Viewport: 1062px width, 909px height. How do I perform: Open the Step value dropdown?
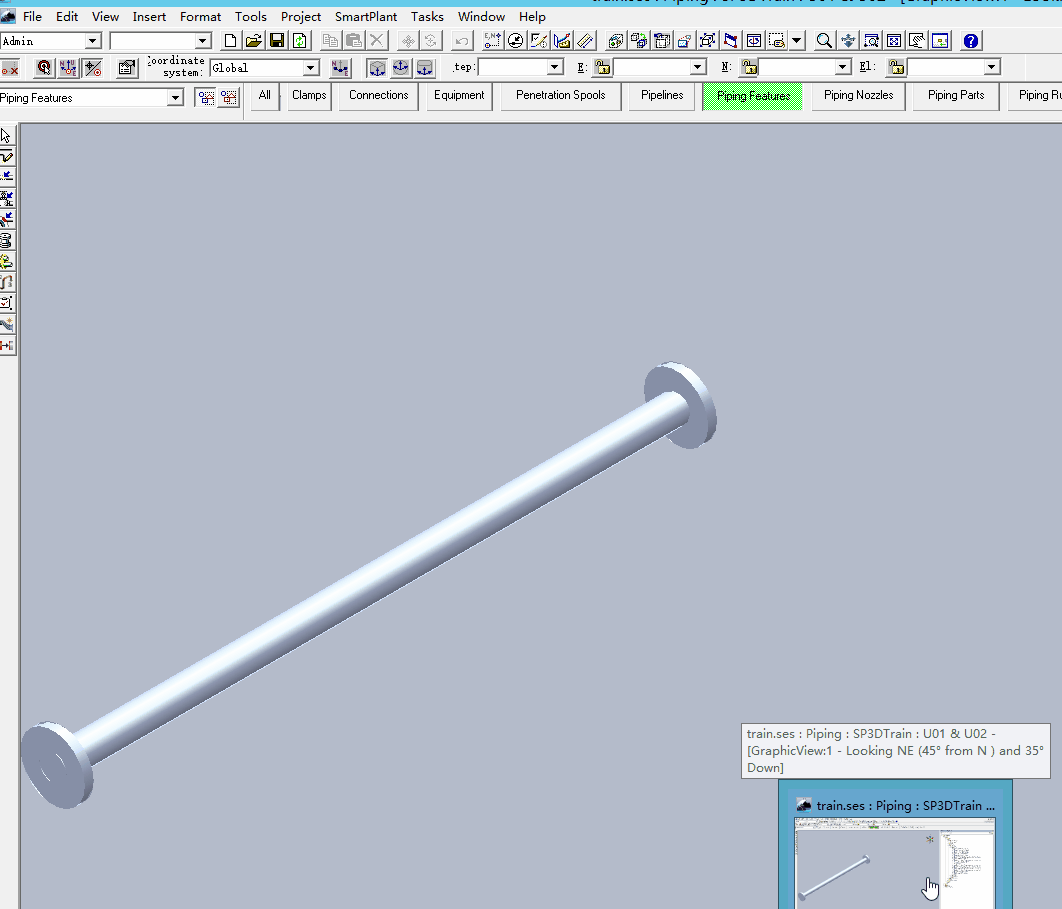pyautogui.click(x=555, y=67)
